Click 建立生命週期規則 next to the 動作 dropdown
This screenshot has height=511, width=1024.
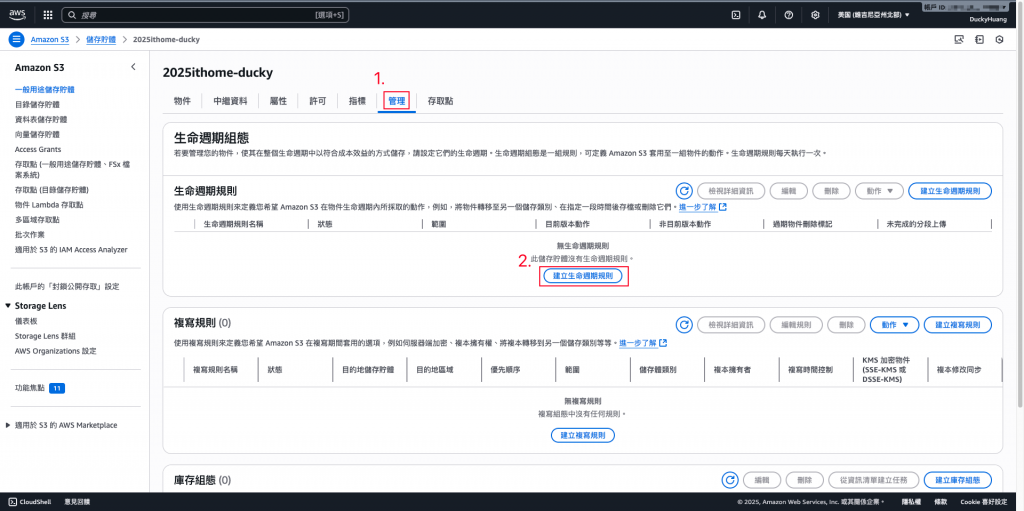950,191
